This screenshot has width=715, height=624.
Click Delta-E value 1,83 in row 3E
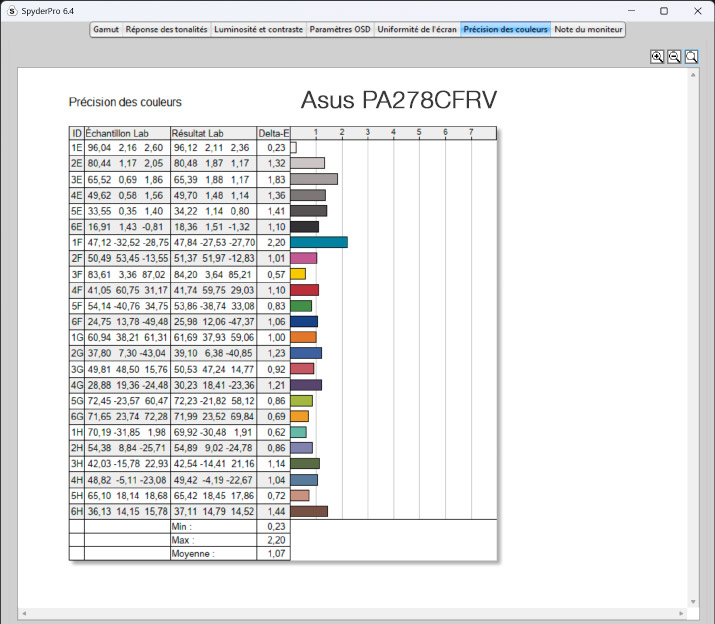[276, 180]
